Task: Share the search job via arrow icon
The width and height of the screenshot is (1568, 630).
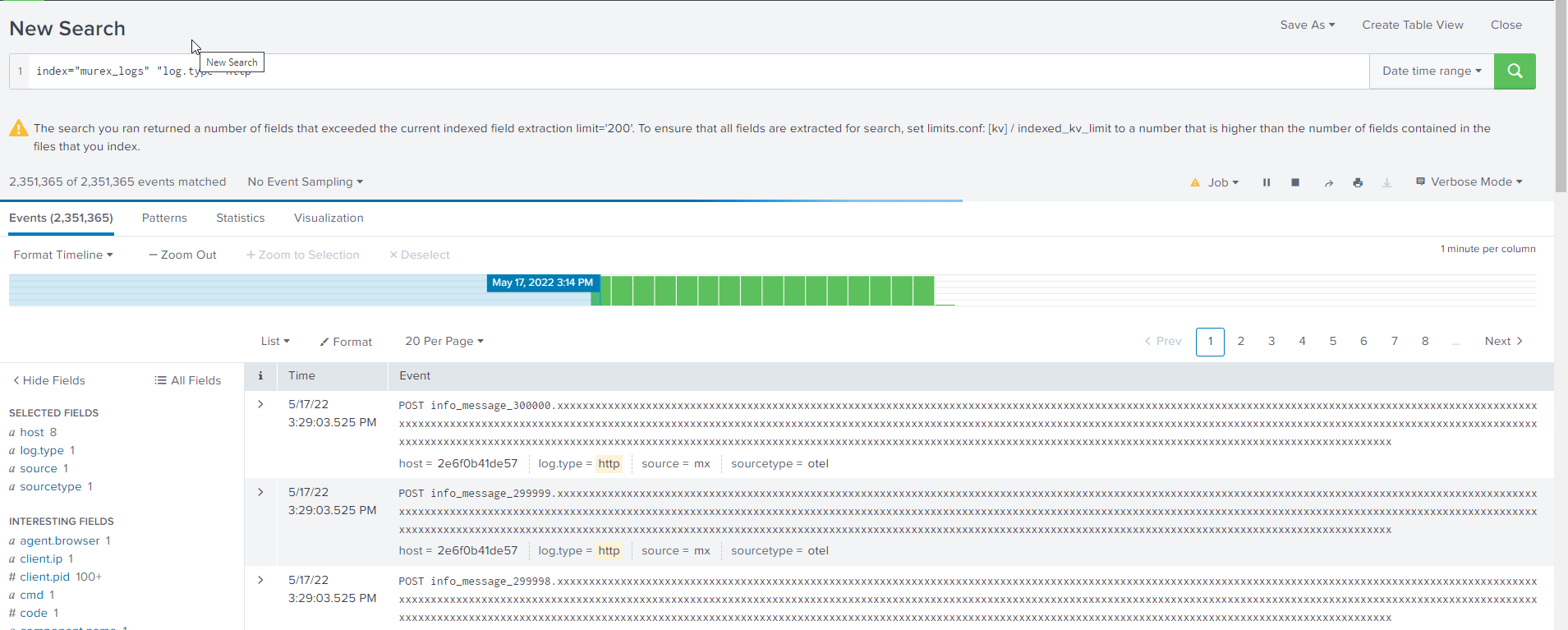Action: (x=1328, y=182)
